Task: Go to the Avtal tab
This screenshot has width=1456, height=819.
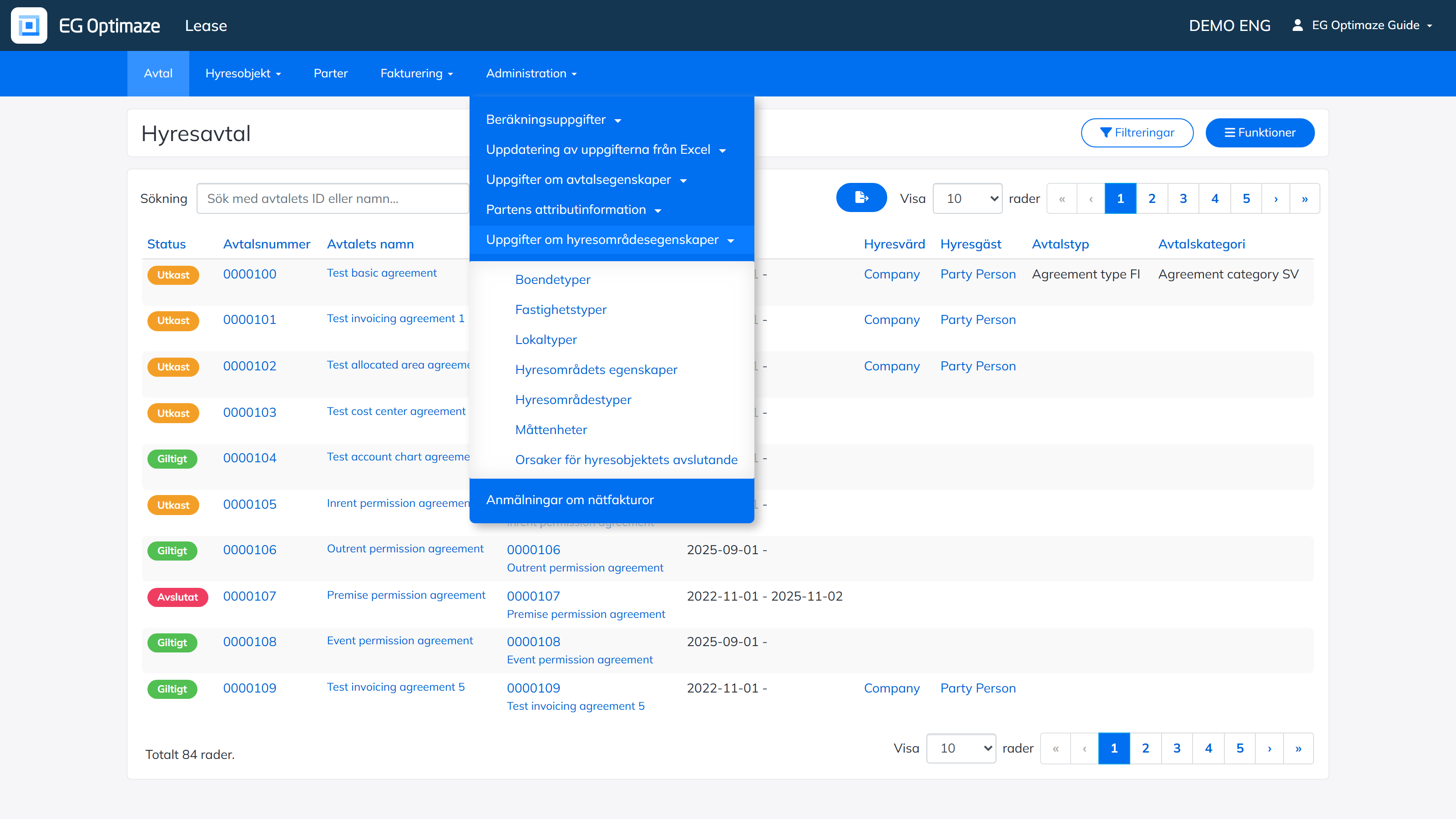Action: pos(158,73)
